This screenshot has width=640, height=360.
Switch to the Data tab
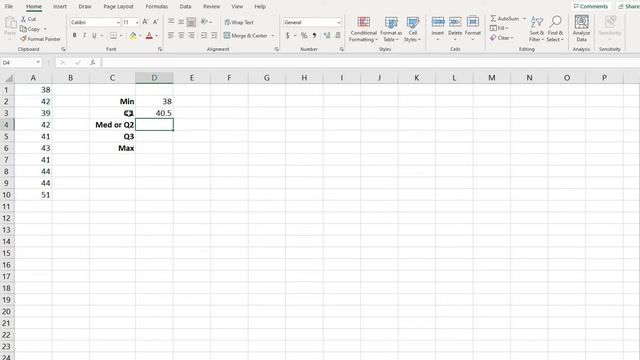click(185, 7)
